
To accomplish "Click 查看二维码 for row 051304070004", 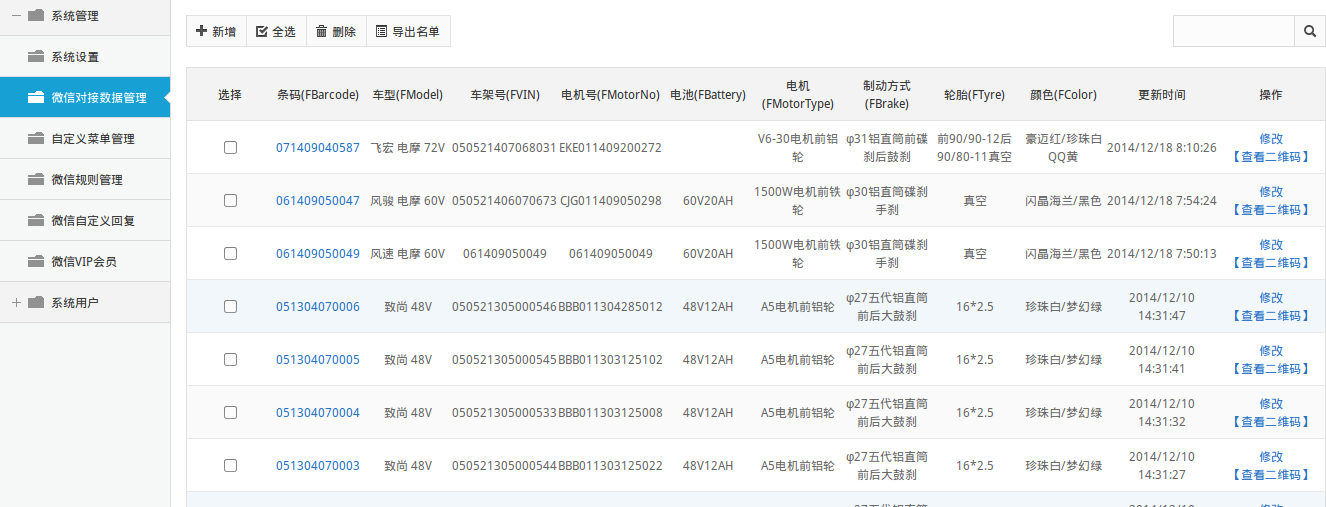I will (1271, 422).
